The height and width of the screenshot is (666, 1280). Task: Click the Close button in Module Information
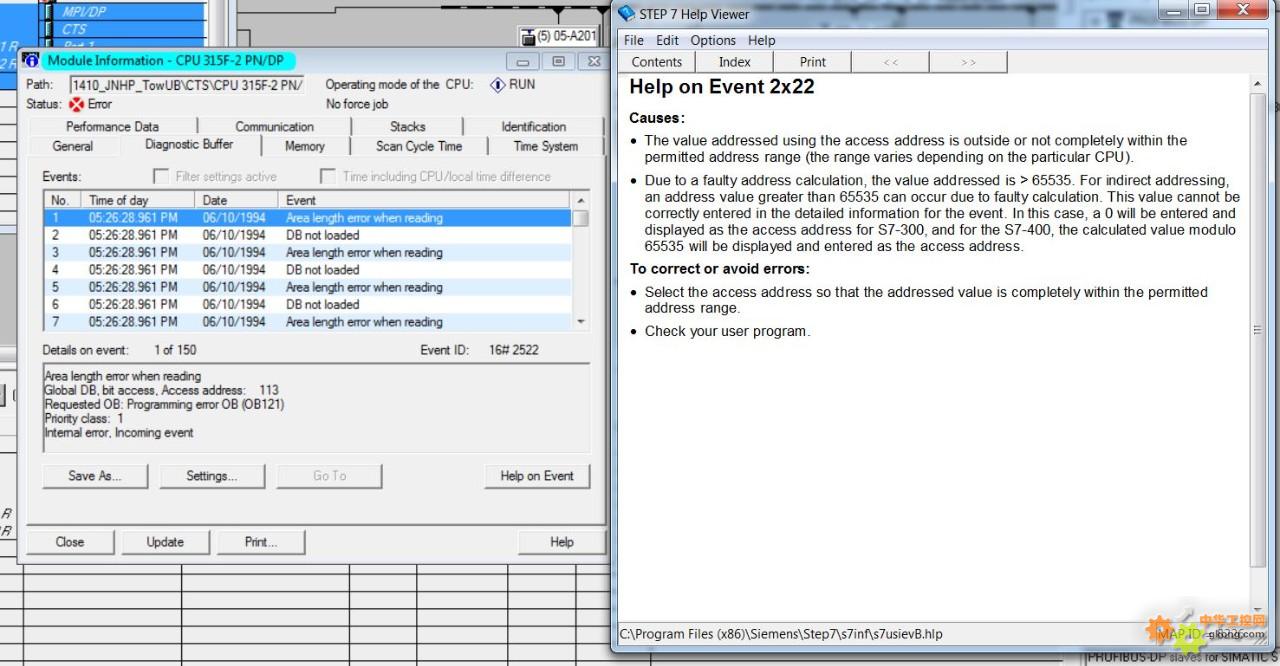click(x=70, y=542)
